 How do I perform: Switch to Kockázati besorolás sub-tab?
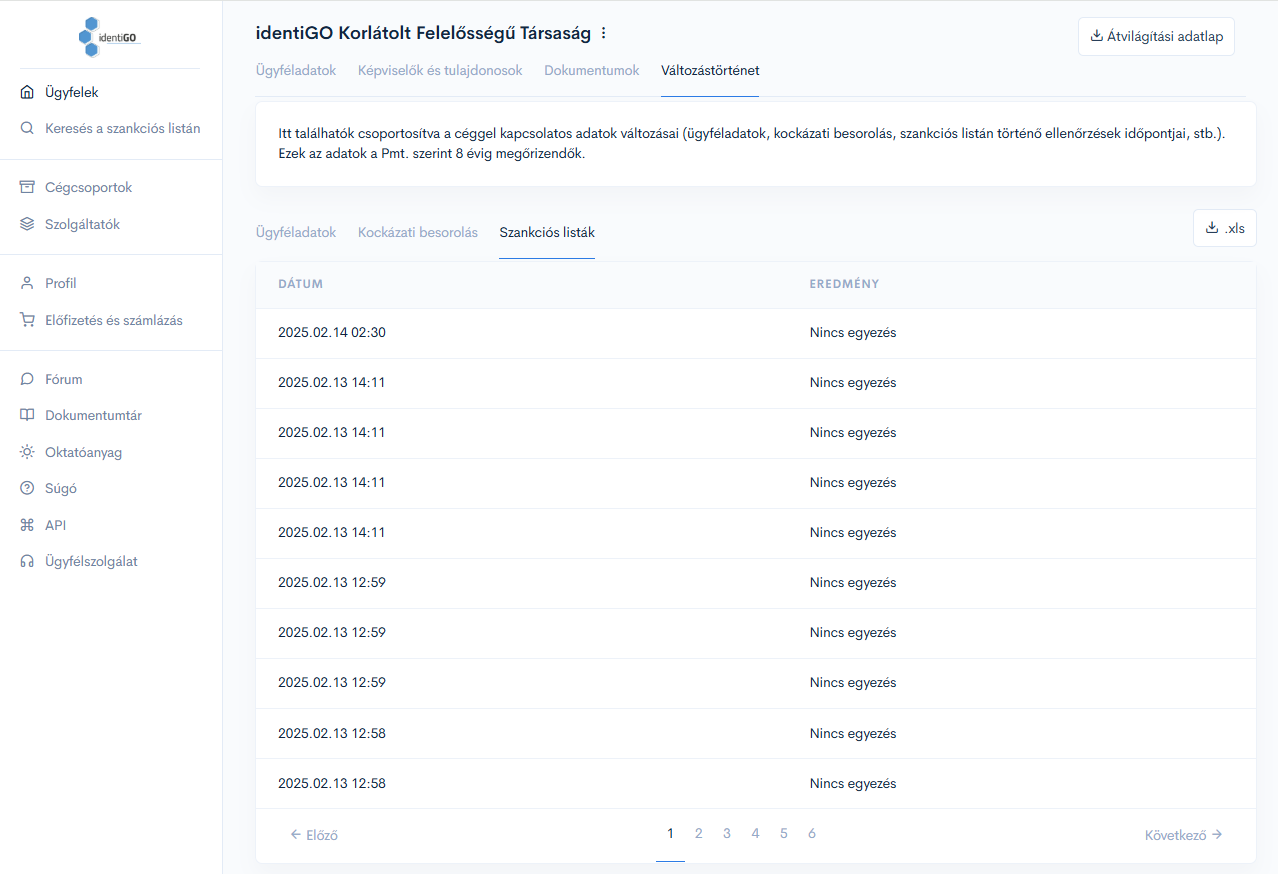[418, 232]
